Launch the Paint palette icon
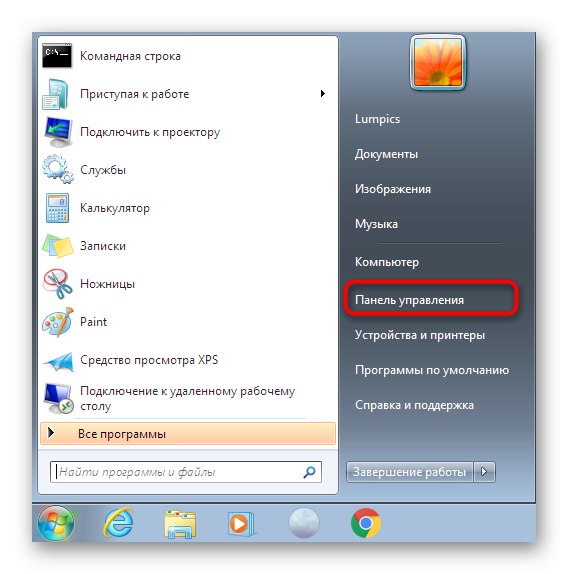The height and width of the screenshot is (574, 568). 57,322
